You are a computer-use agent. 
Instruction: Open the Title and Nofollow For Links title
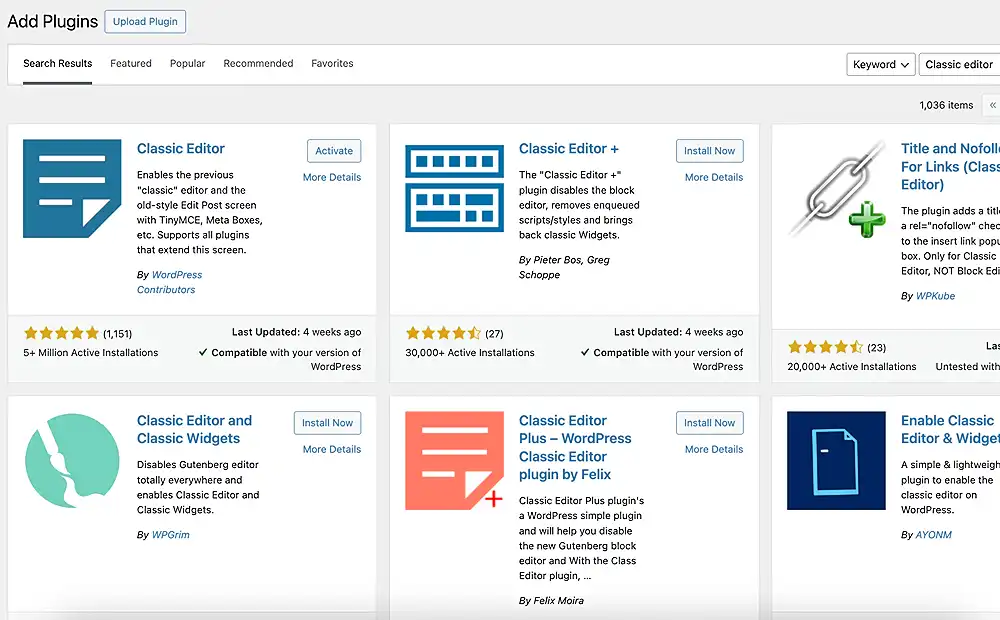click(950, 166)
